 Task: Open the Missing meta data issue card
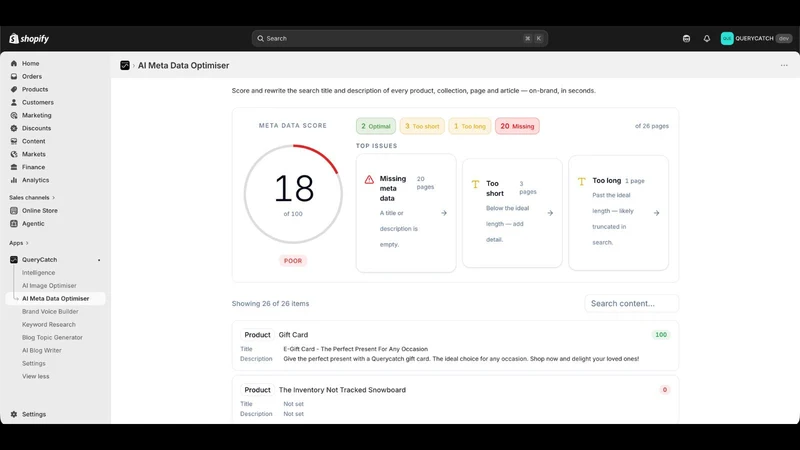pyautogui.click(x=406, y=213)
